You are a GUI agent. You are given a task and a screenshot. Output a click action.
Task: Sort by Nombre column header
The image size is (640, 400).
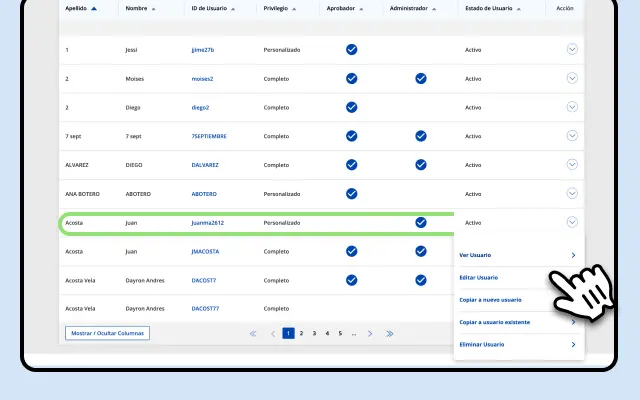pyautogui.click(x=140, y=8)
